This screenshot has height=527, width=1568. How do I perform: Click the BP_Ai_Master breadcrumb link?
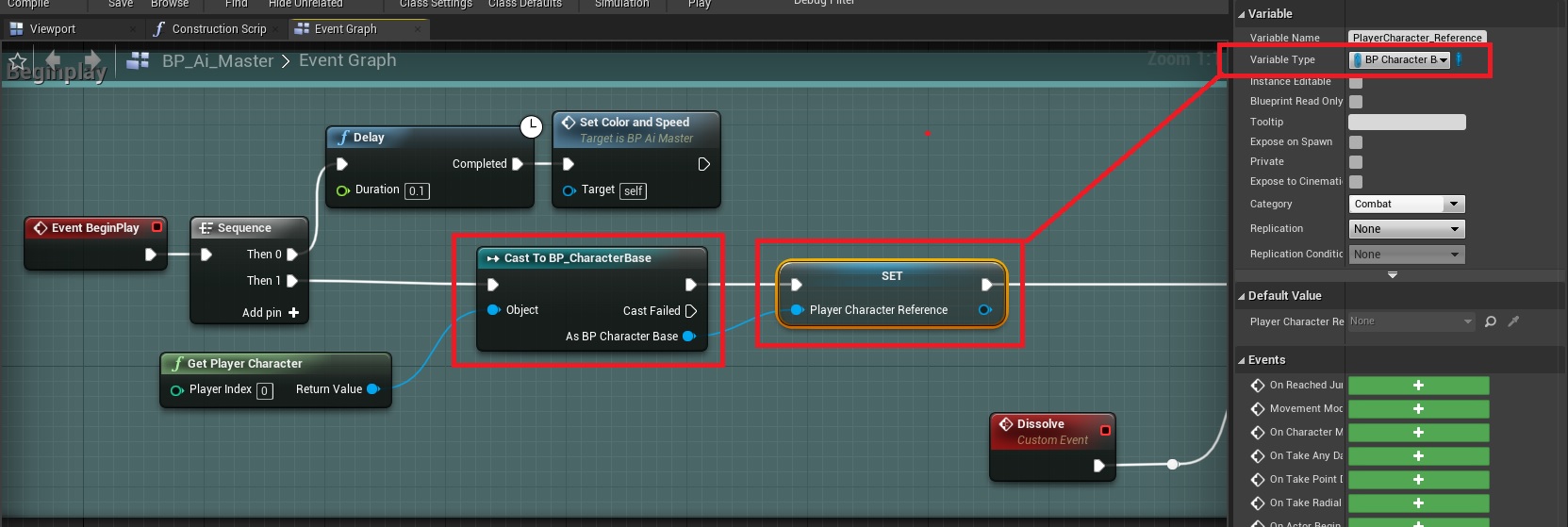[x=217, y=61]
